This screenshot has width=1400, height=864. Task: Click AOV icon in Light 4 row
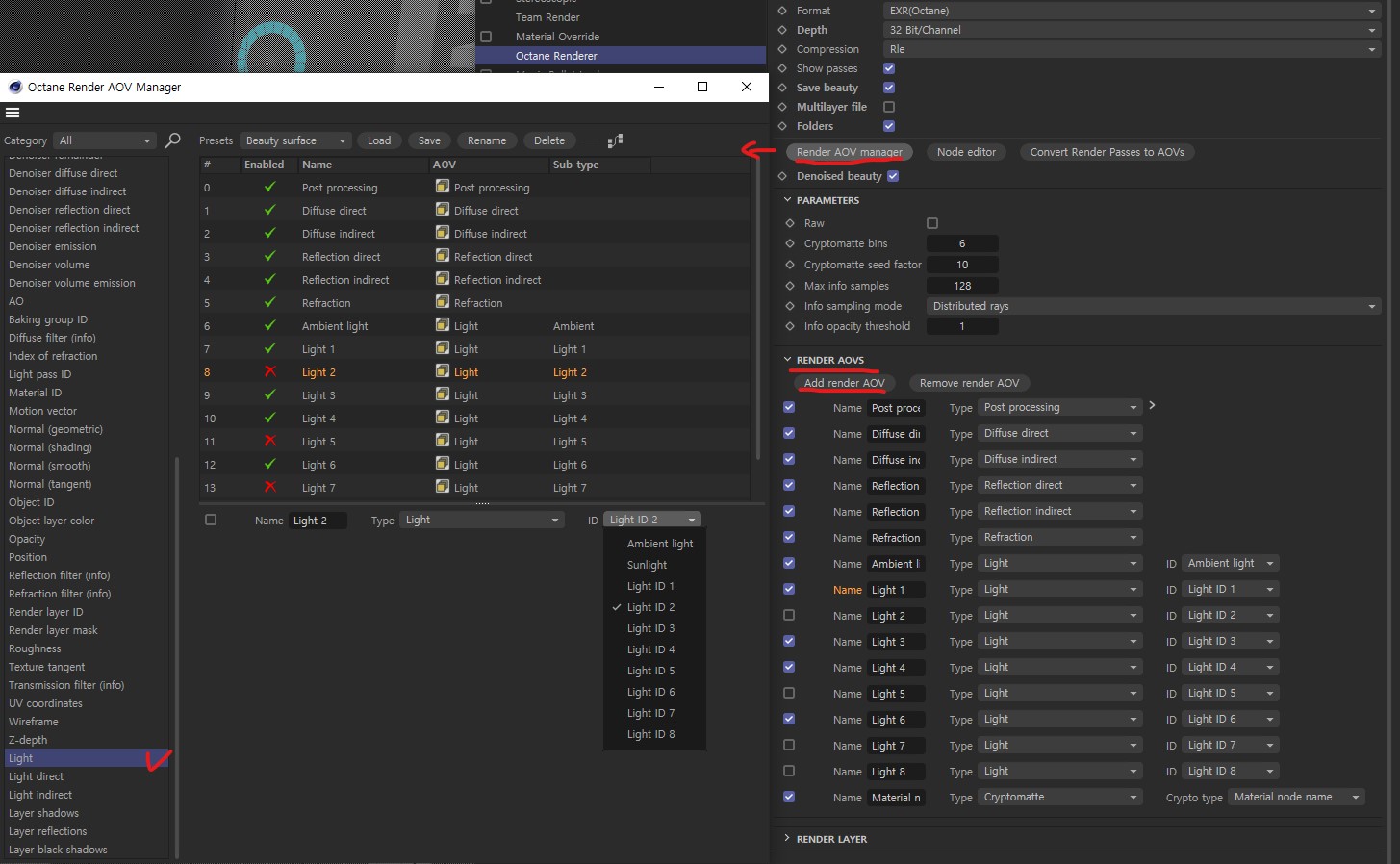click(443, 418)
